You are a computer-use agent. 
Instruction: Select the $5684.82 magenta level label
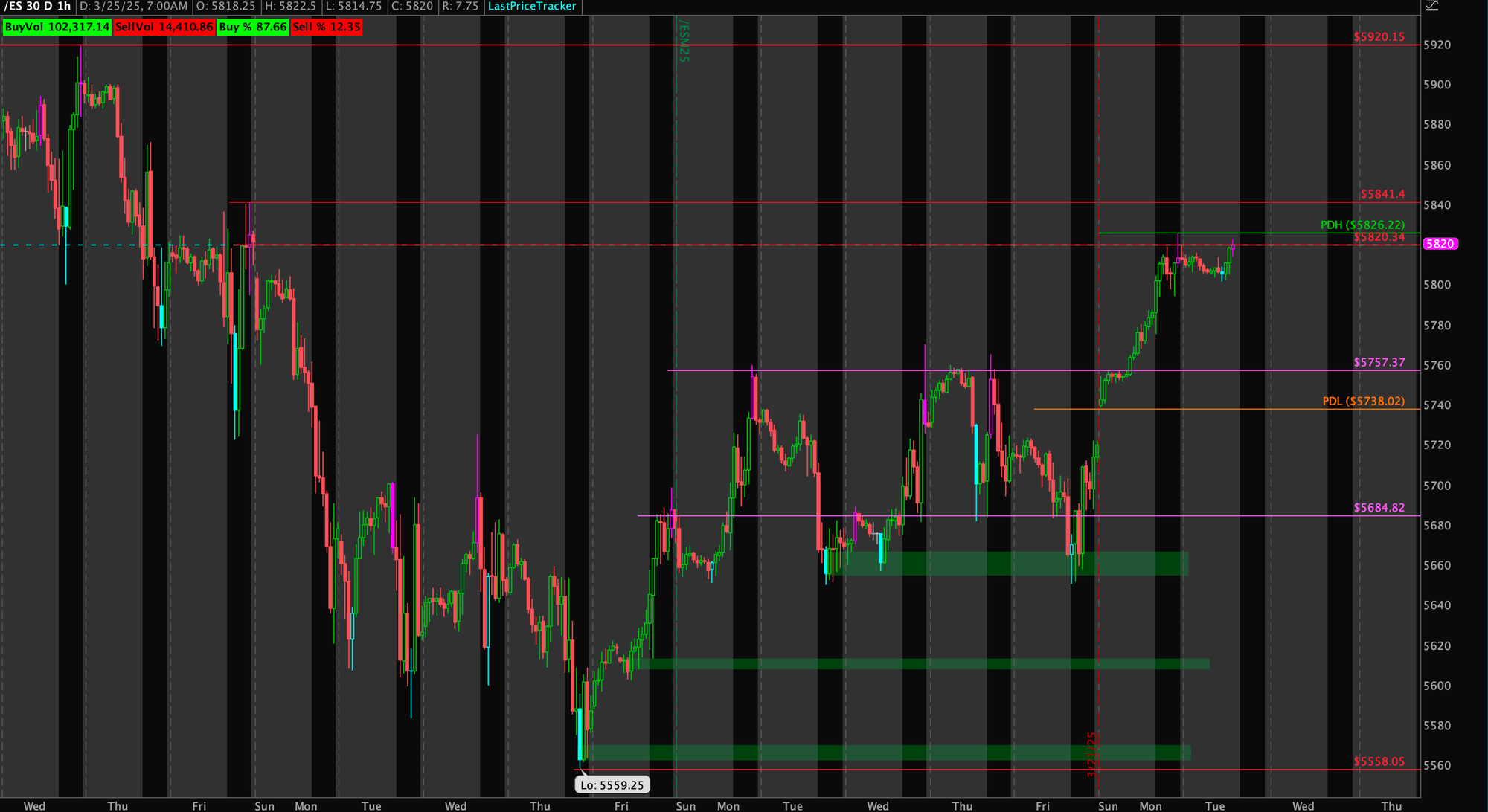(1379, 508)
